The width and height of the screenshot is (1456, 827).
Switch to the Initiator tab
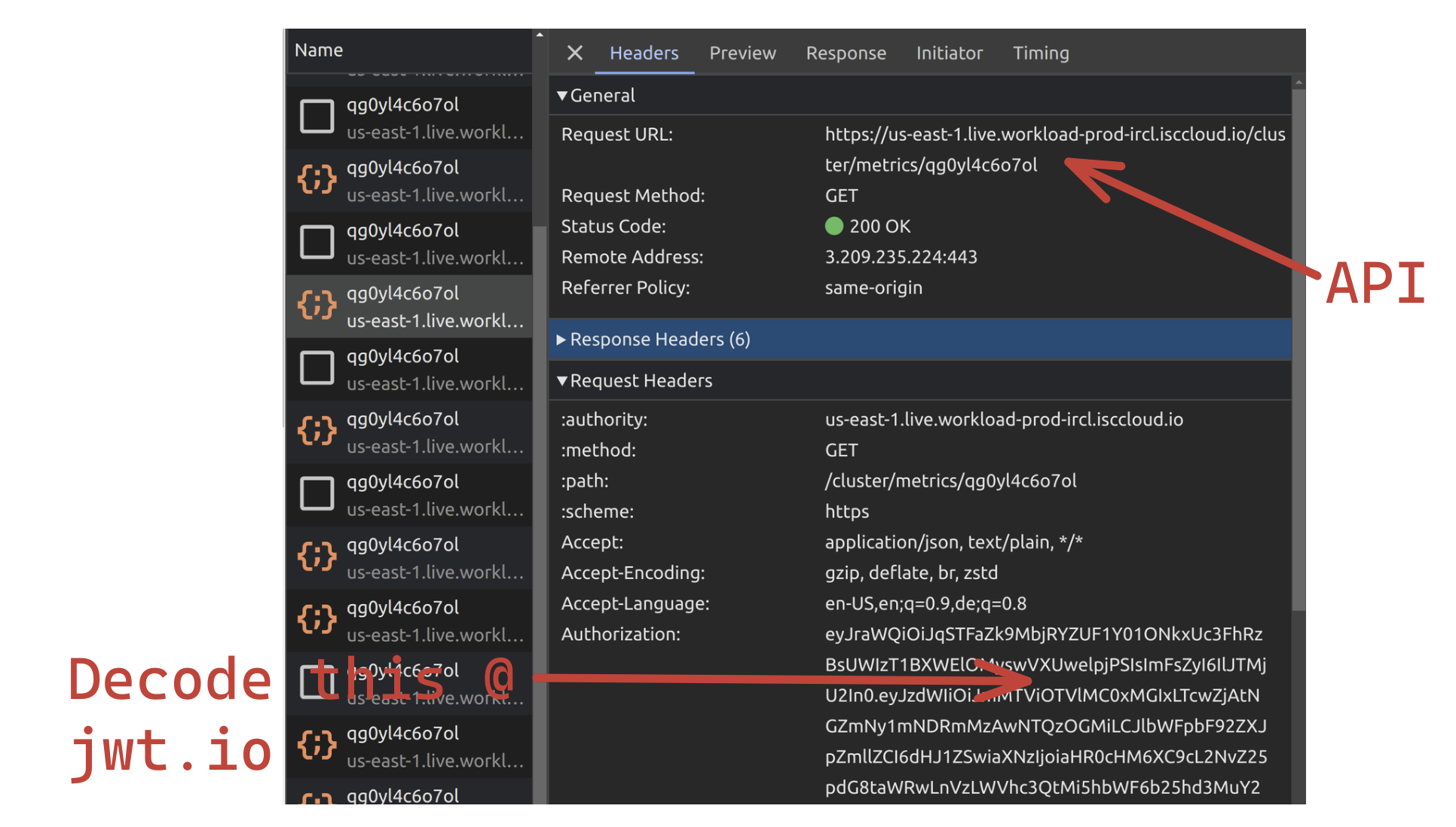tap(949, 53)
